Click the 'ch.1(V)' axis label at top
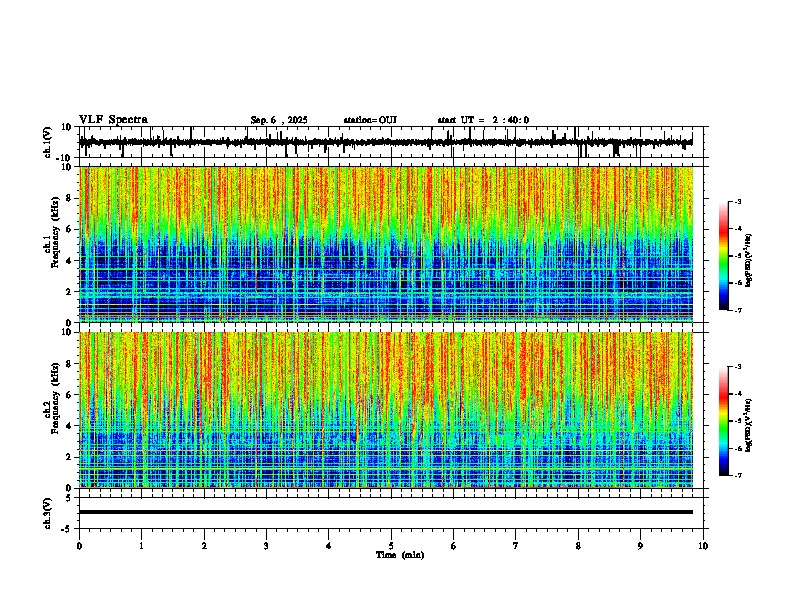 coord(48,142)
